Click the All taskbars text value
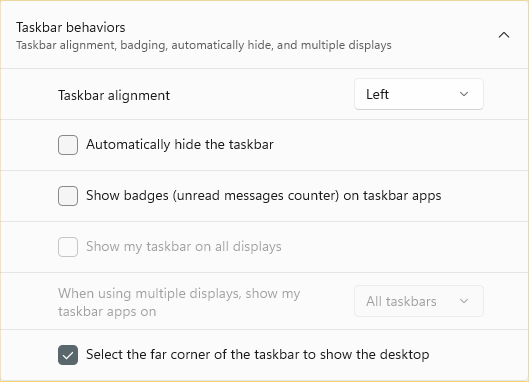 [x=401, y=301]
